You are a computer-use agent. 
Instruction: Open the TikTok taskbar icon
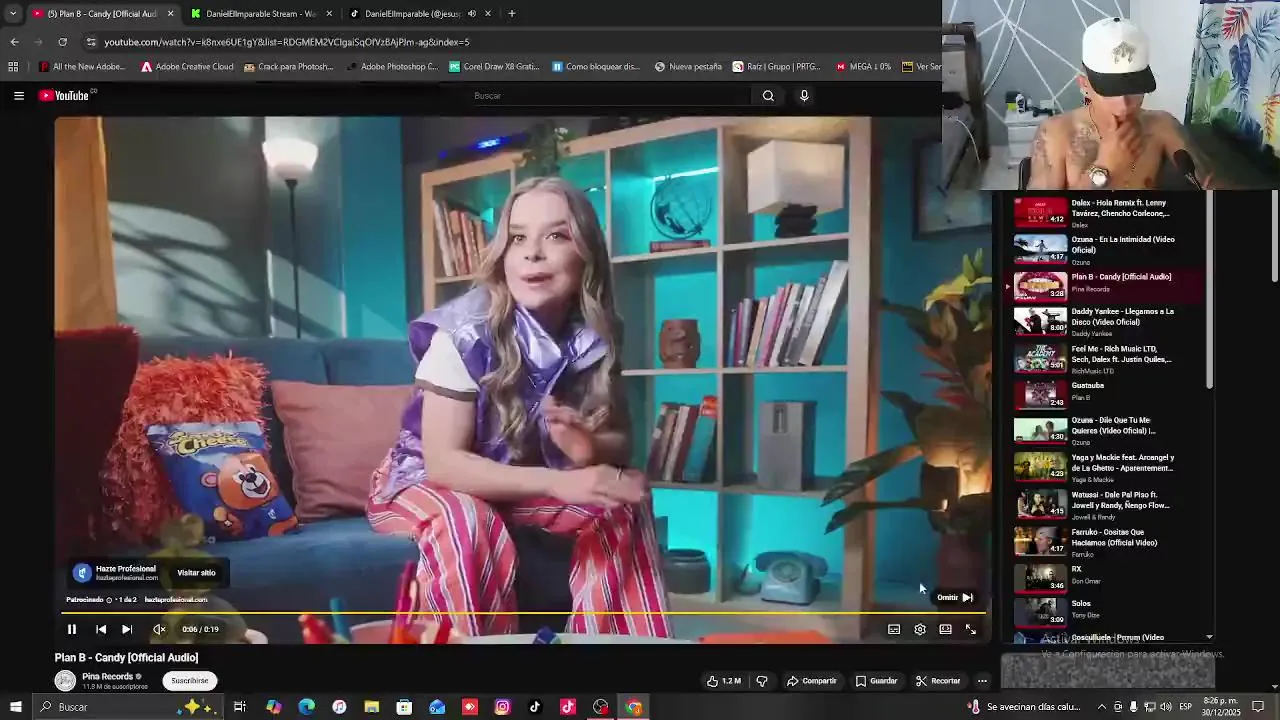coord(535,707)
